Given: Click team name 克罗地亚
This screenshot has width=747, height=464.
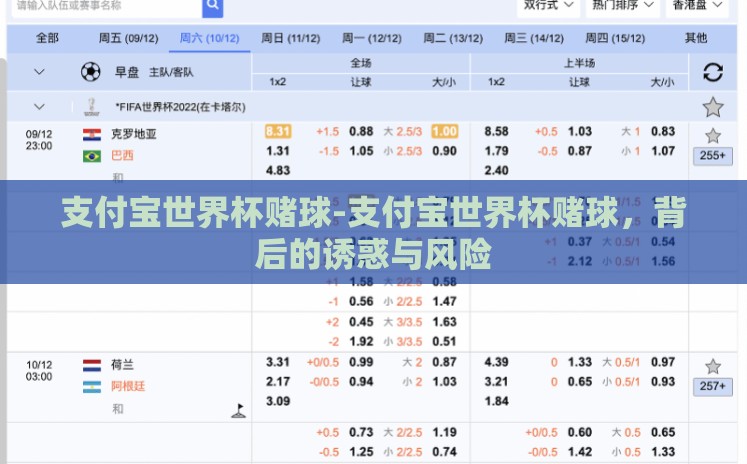Looking at the screenshot, I should click(x=134, y=134).
